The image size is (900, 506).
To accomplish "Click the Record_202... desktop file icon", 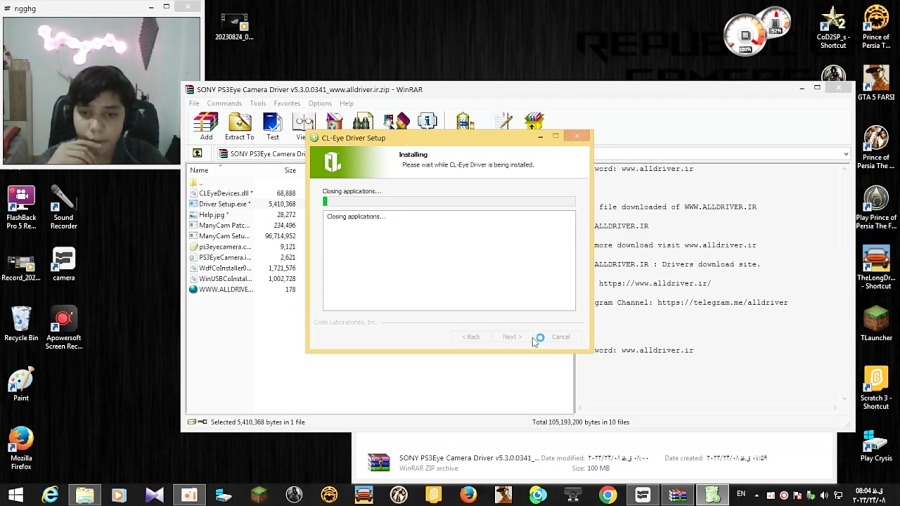I will click(x=21, y=267).
